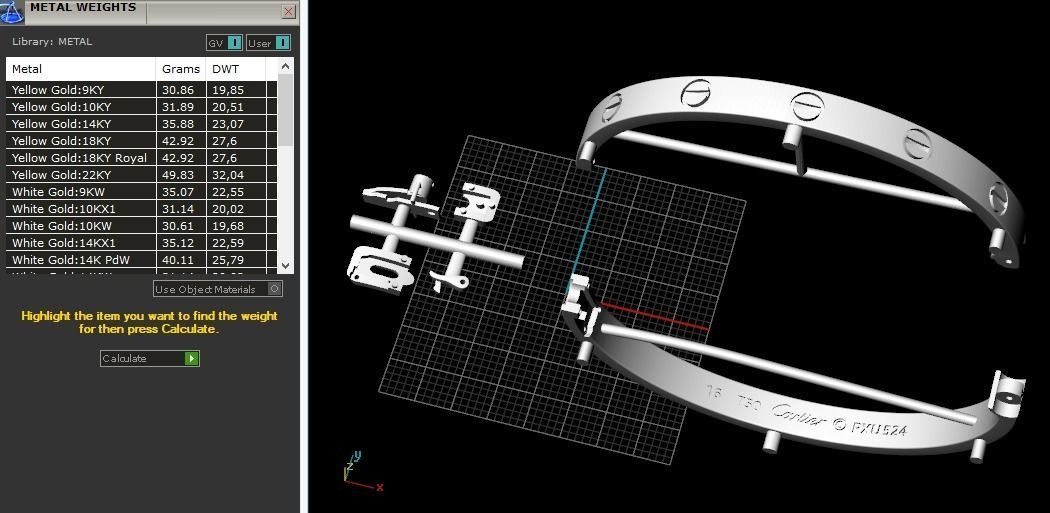Select the Yellow Gold:14KY row
The width and height of the screenshot is (1050, 513).
141,124
